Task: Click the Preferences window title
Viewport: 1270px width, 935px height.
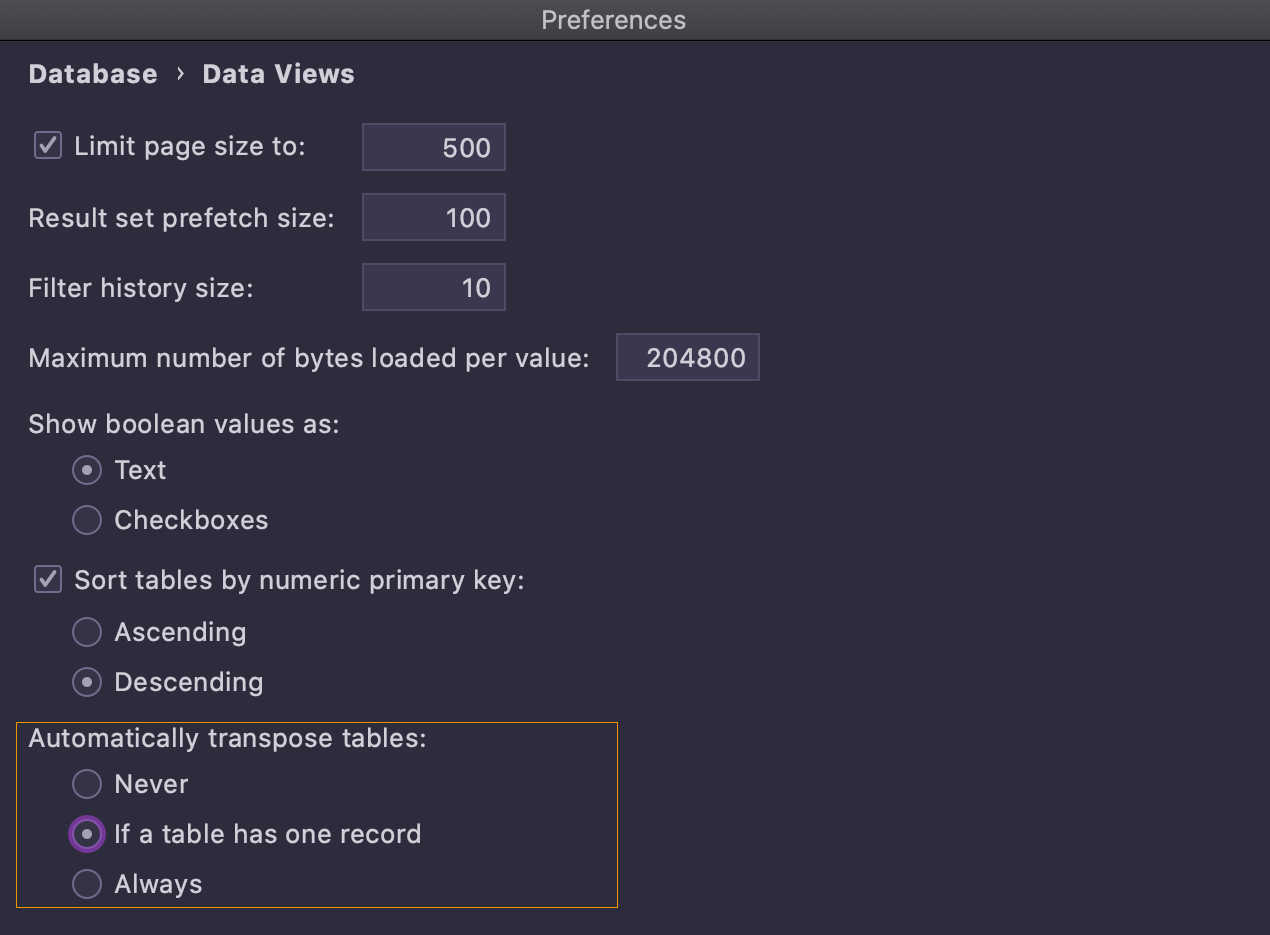Action: pos(614,20)
